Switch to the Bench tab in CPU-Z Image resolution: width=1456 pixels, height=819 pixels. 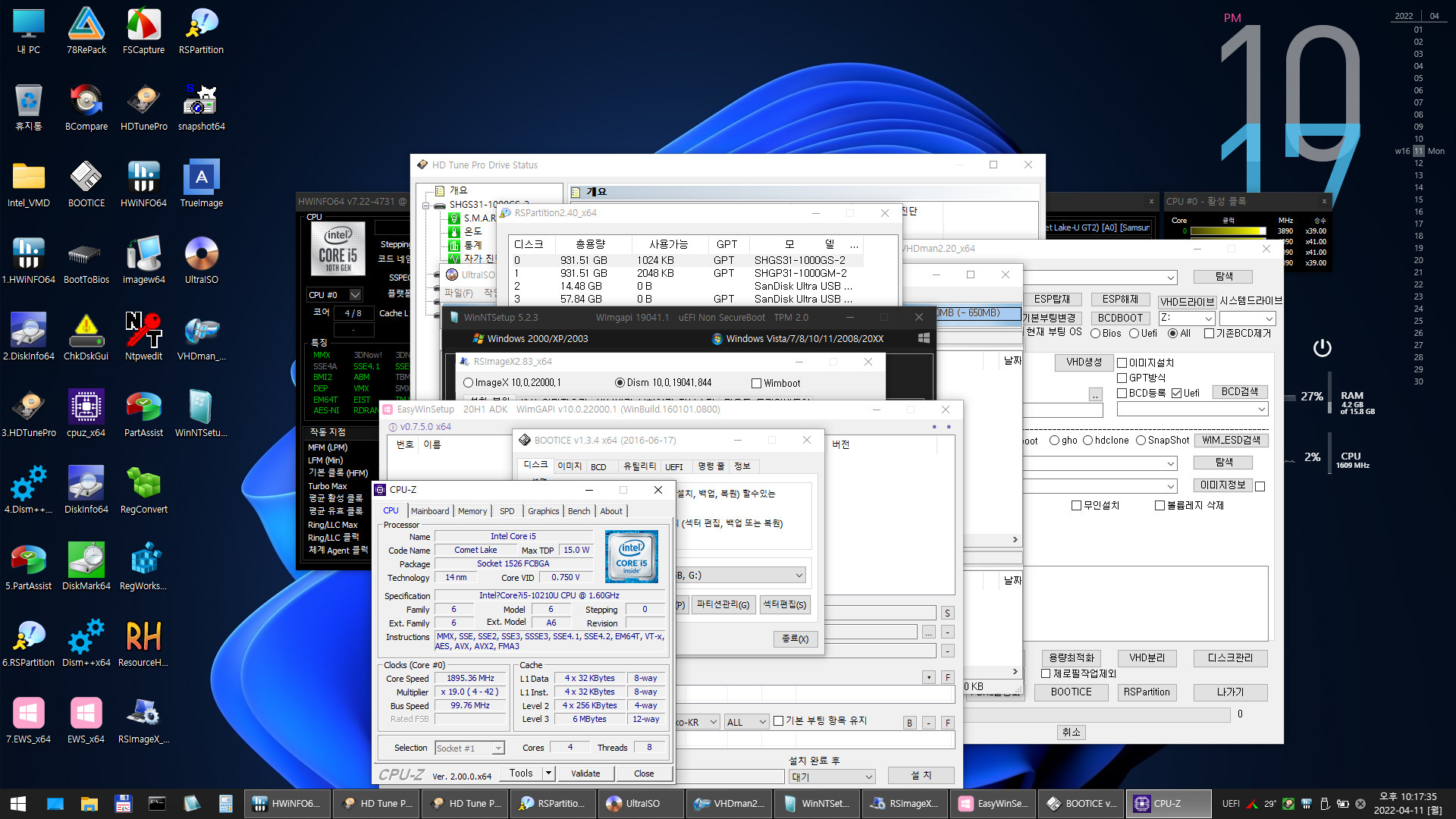coord(579,511)
